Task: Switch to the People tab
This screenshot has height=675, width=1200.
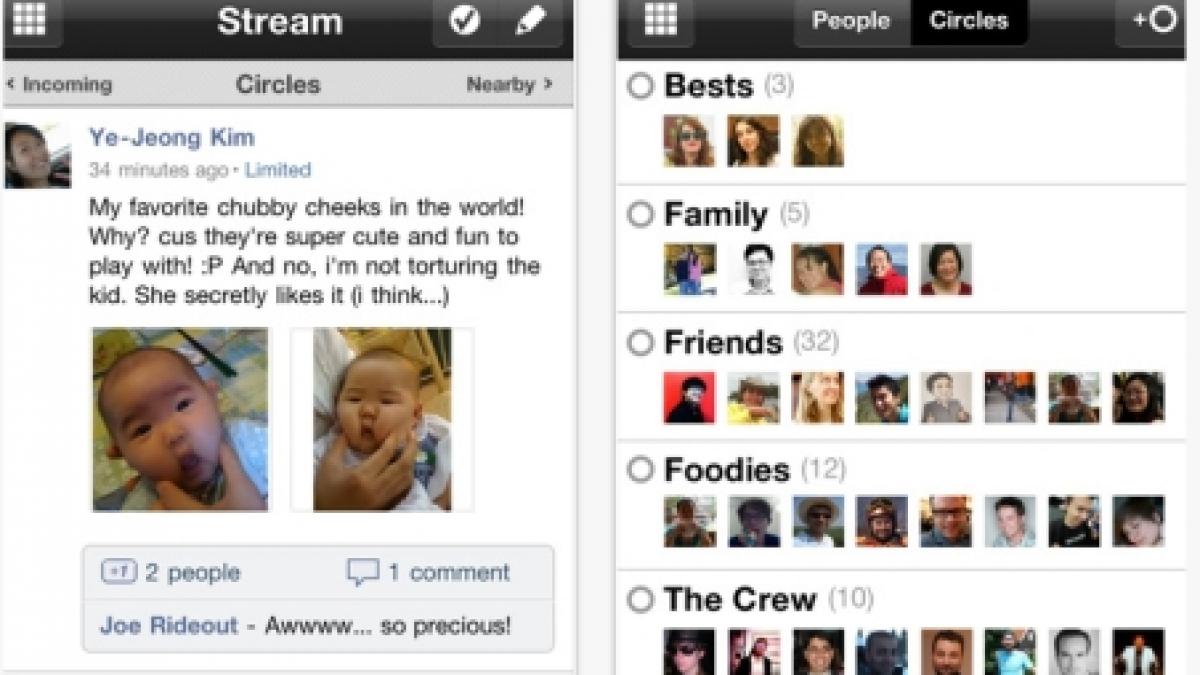Action: coord(853,20)
